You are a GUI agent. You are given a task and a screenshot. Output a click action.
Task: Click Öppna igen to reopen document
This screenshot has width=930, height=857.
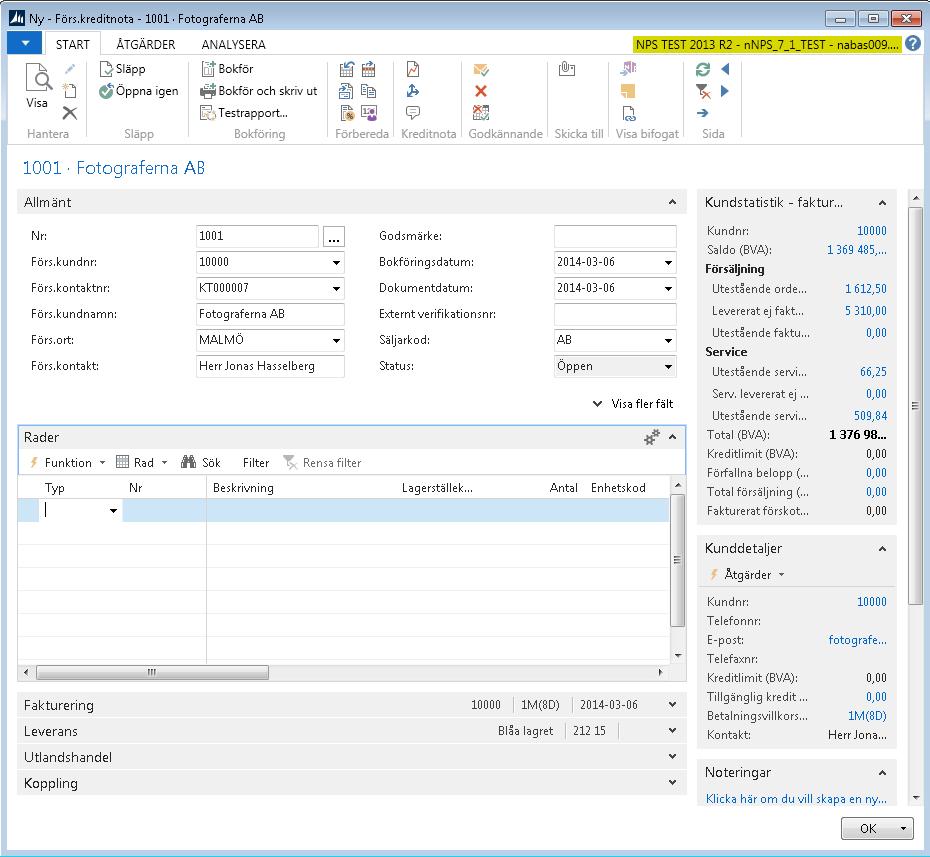139,91
